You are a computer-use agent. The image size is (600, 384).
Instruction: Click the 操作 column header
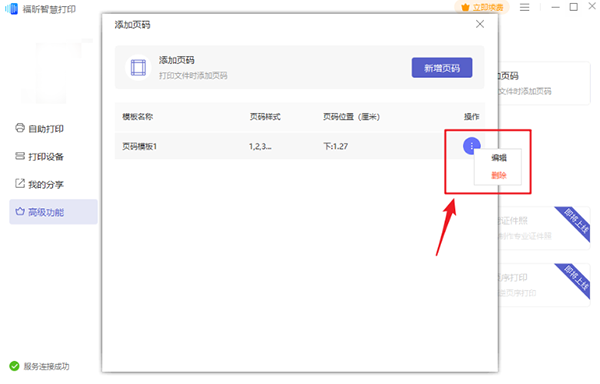[x=471, y=117]
